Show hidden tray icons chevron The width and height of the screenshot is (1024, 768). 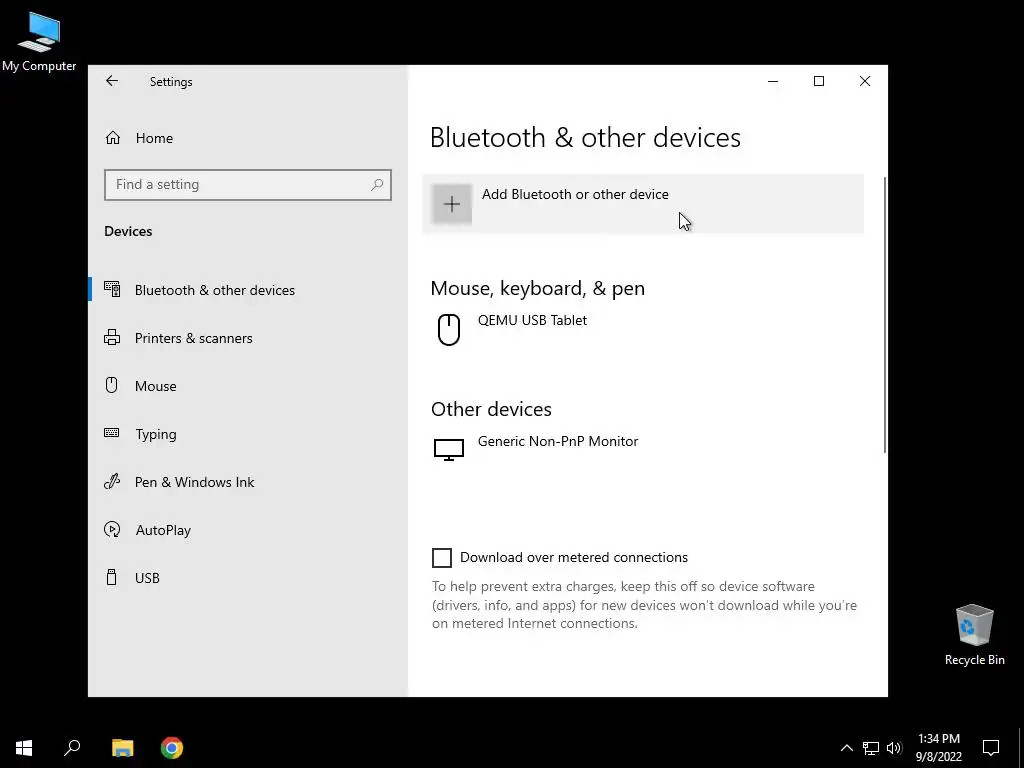coord(846,748)
